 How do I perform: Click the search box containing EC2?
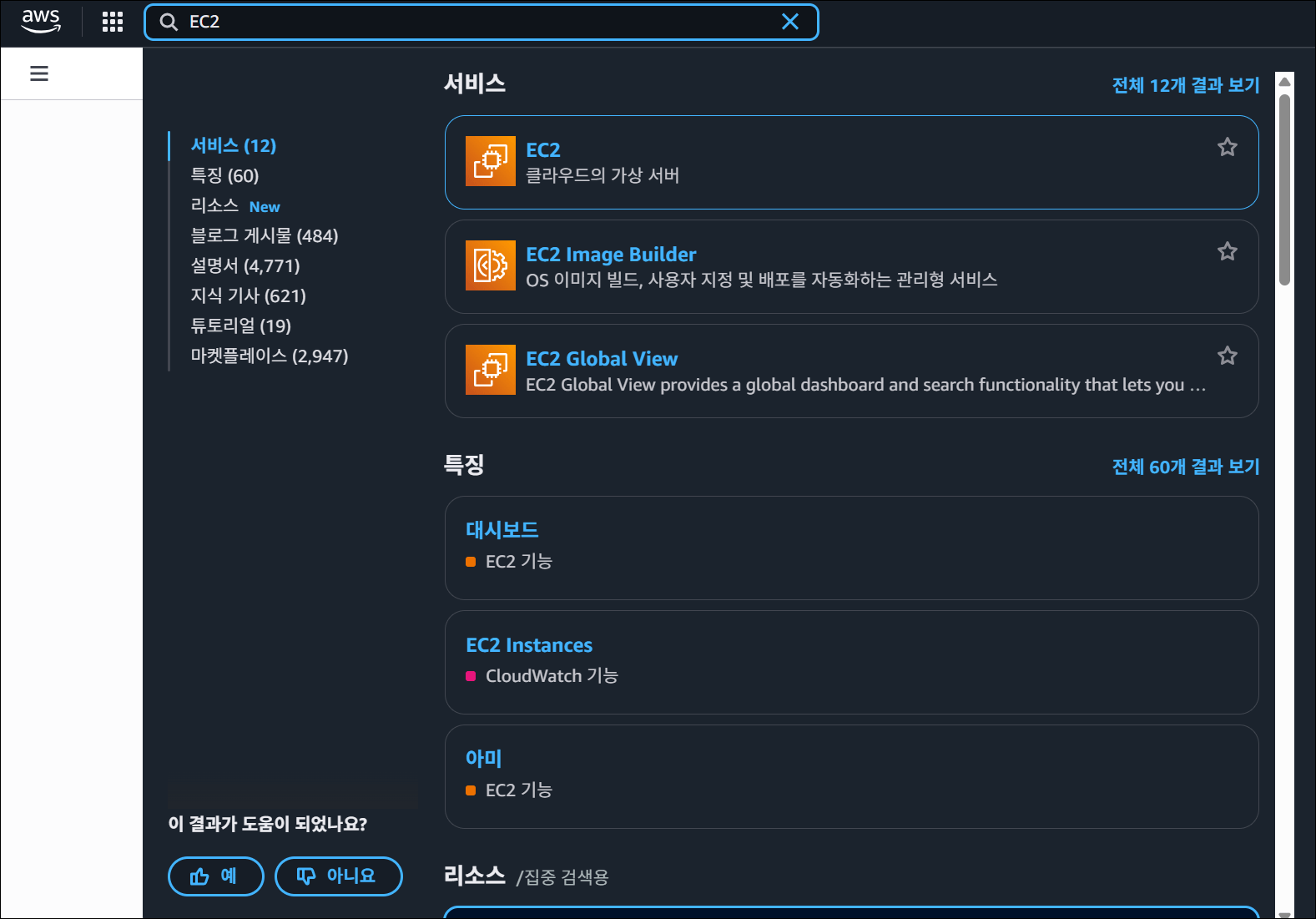tap(482, 22)
